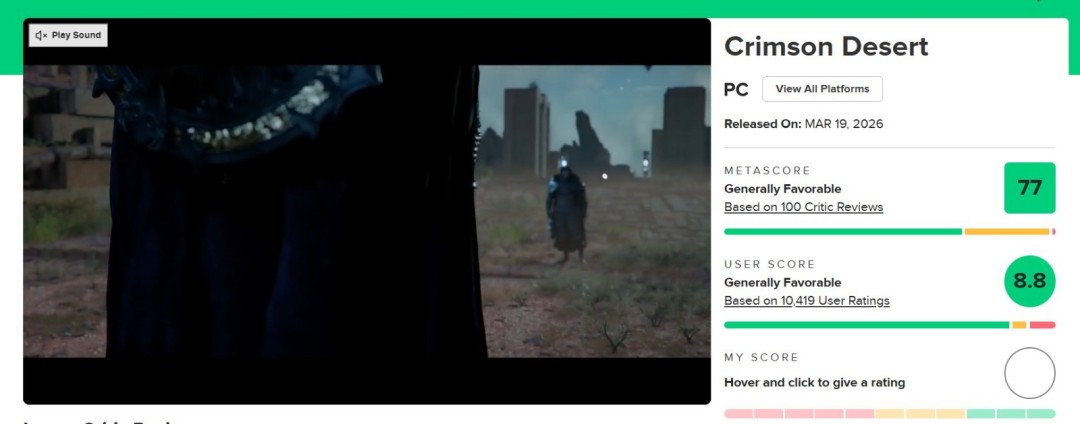
Task: Open the Based on 10,419 User Ratings link
Action: [x=807, y=301]
